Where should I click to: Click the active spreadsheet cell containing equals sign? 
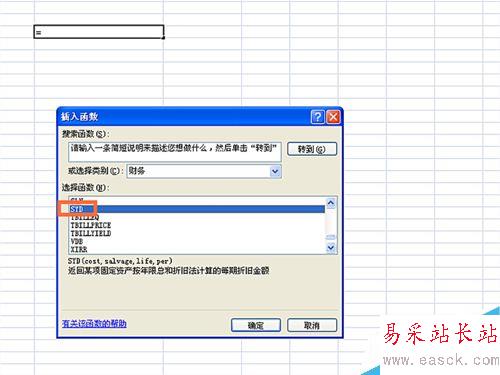coord(99,32)
